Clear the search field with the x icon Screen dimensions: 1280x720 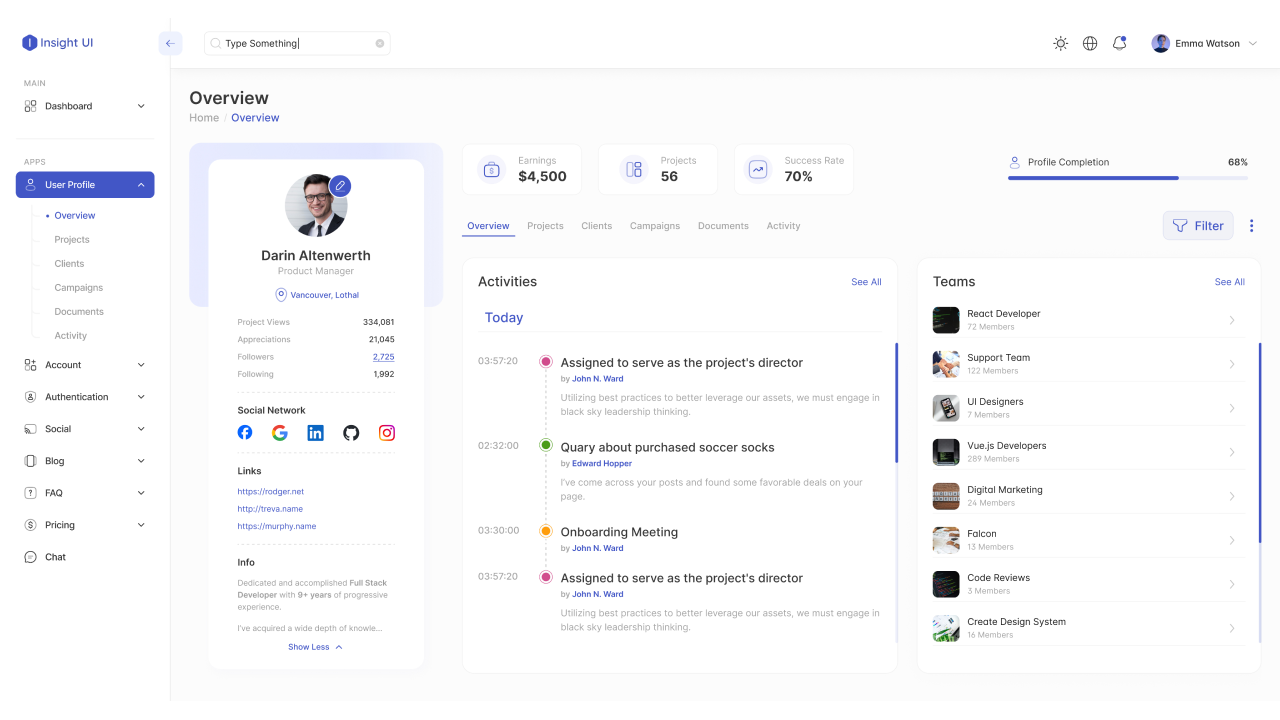(379, 43)
